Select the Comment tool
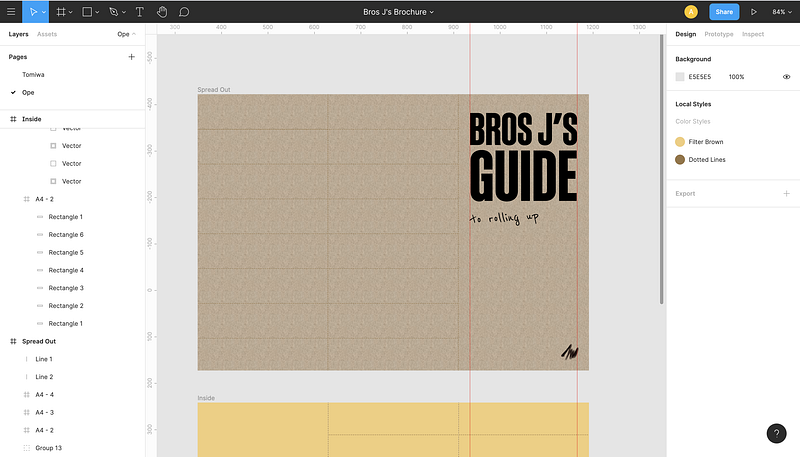Screen dimensions: 800x457 tap(184, 12)
